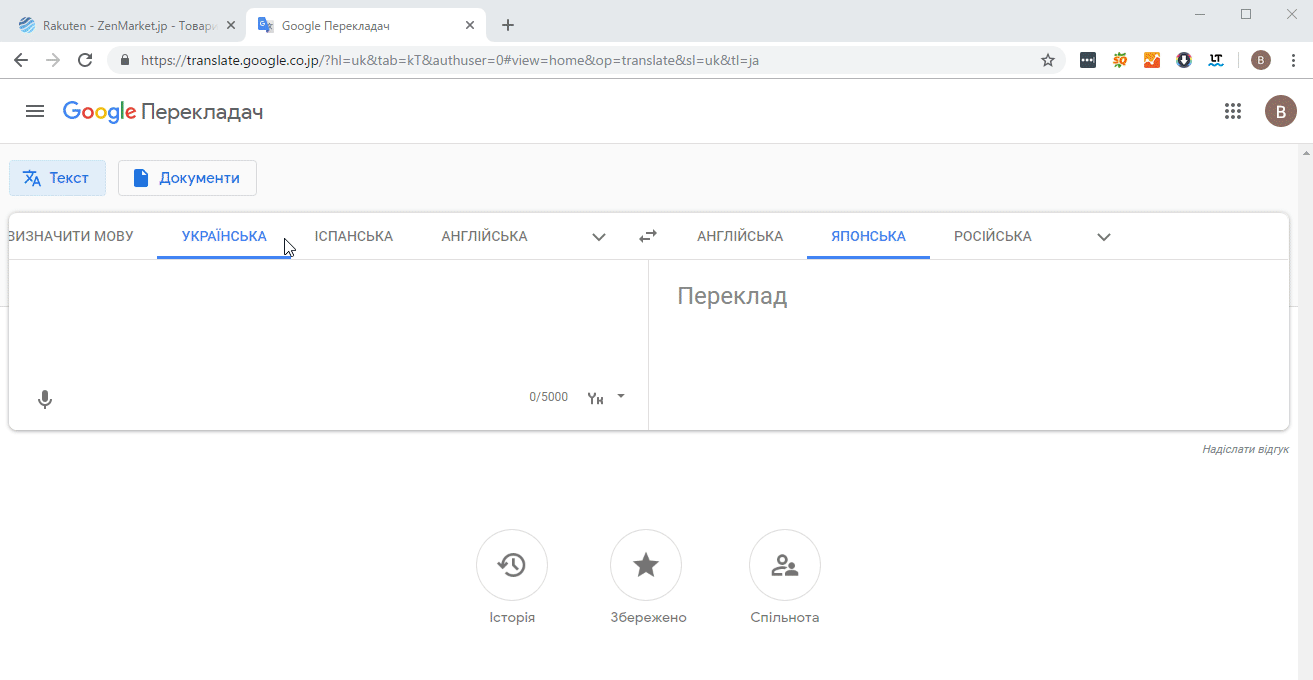Switch to Документи translation mode
1313x680 pixels.
(x=187, y=178)
